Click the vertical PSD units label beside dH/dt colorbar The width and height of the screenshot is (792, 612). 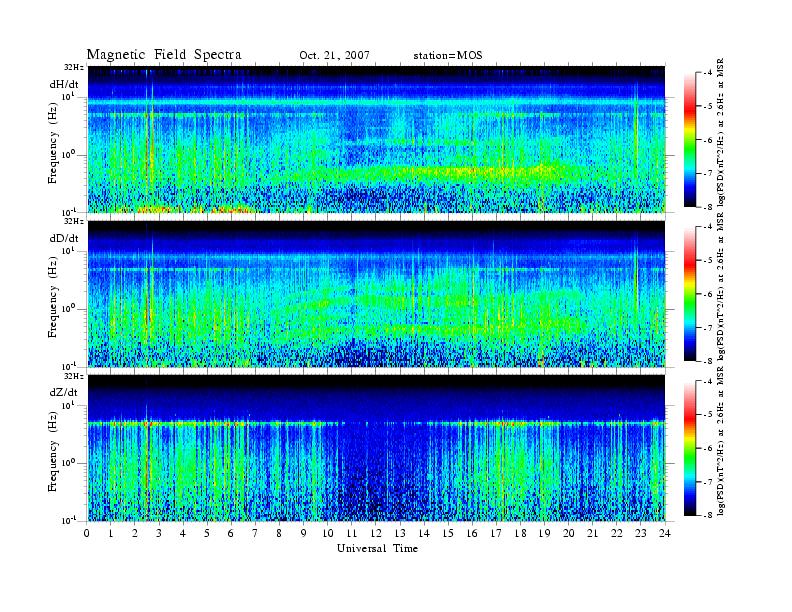pyautogui.click(x=721, y=133)
